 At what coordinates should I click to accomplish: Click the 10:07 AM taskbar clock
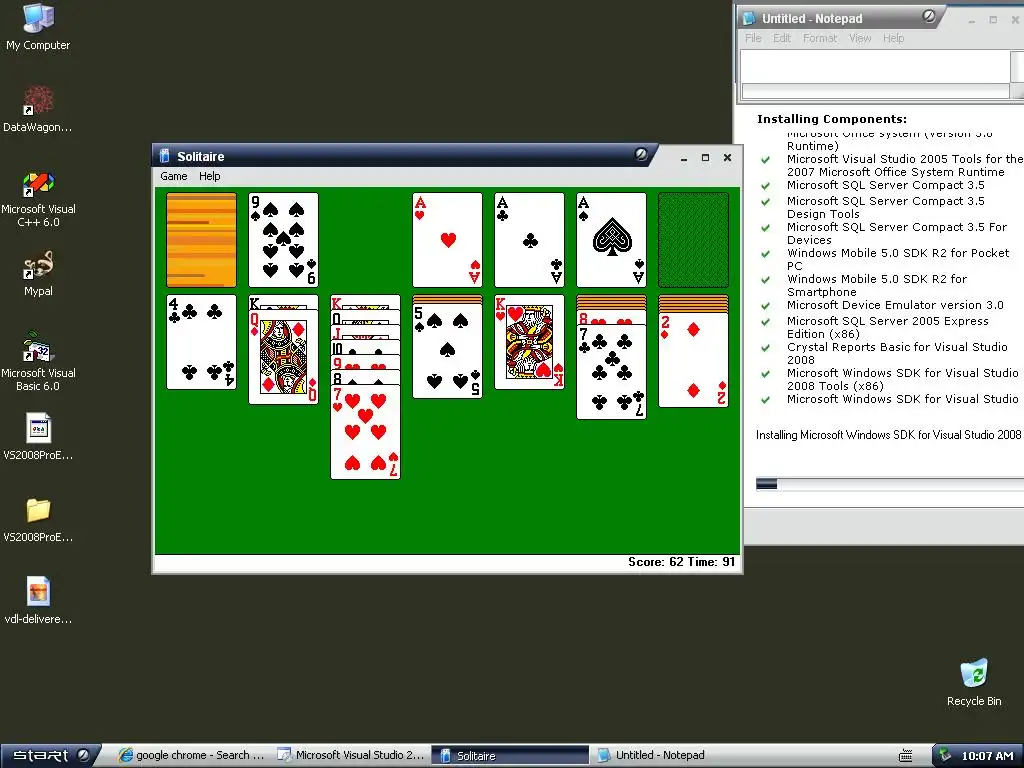[x=987, y=756]
